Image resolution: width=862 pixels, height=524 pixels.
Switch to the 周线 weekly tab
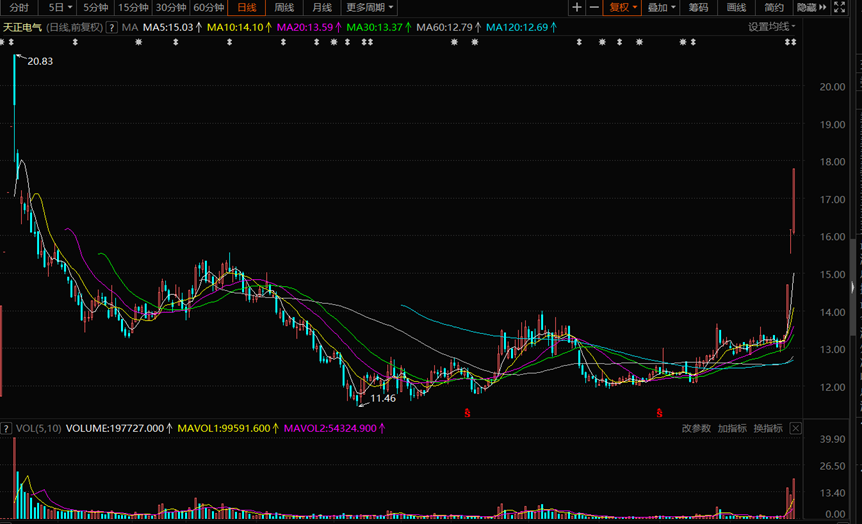coord(284,7)
